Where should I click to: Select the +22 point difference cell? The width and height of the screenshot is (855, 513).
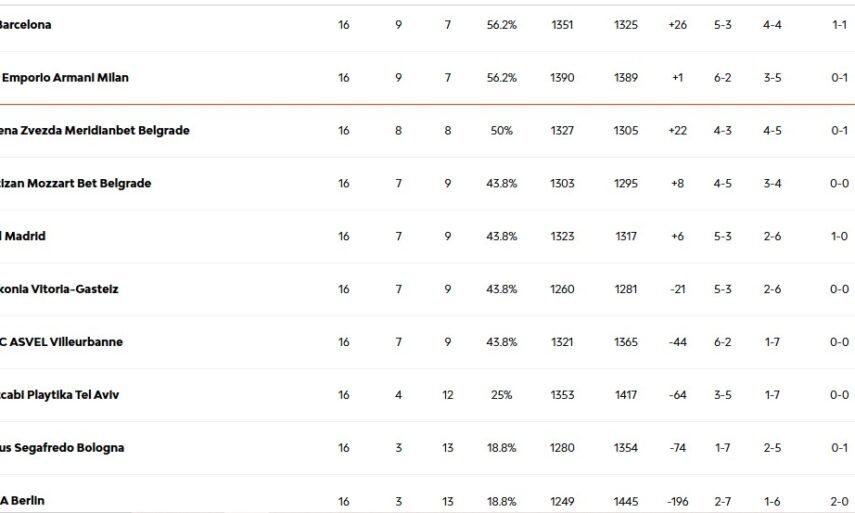677,131
